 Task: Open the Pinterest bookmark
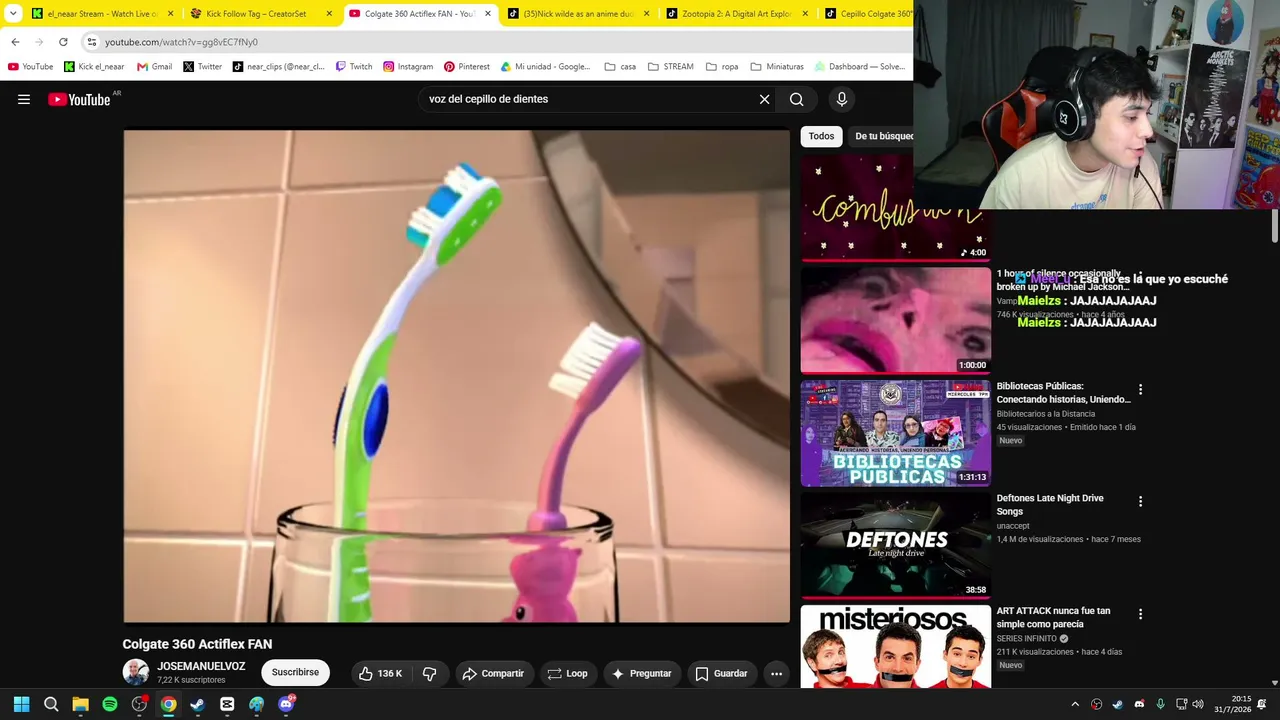point(467,67)
